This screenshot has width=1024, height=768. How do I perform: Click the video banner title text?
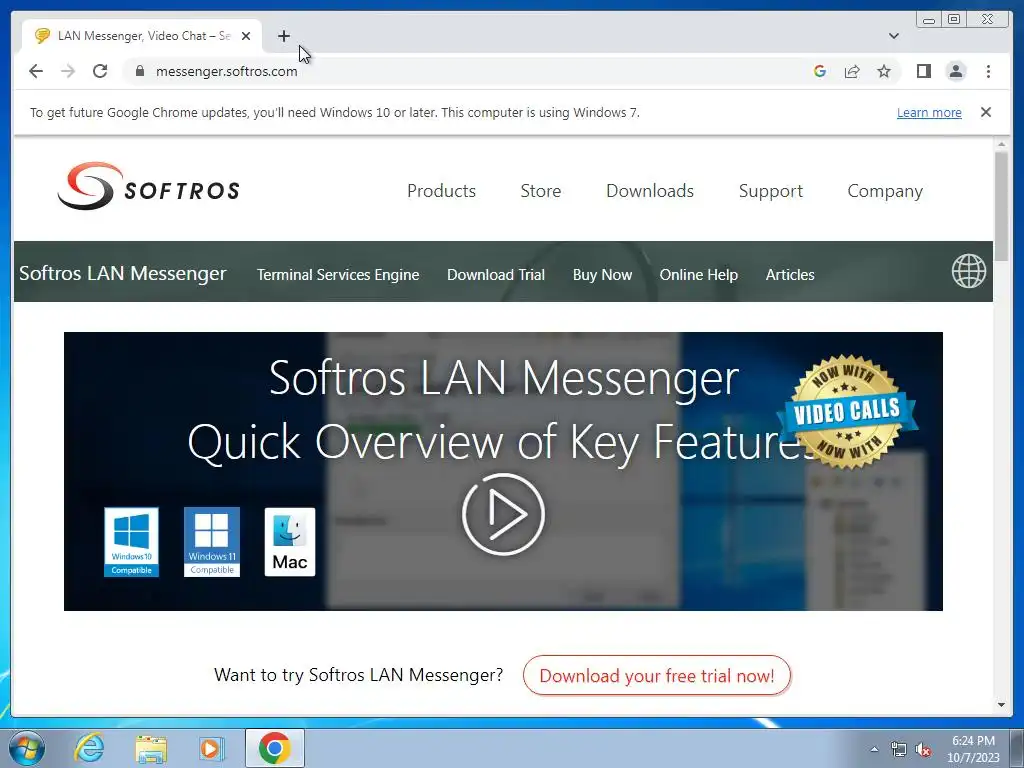[503, 409]
